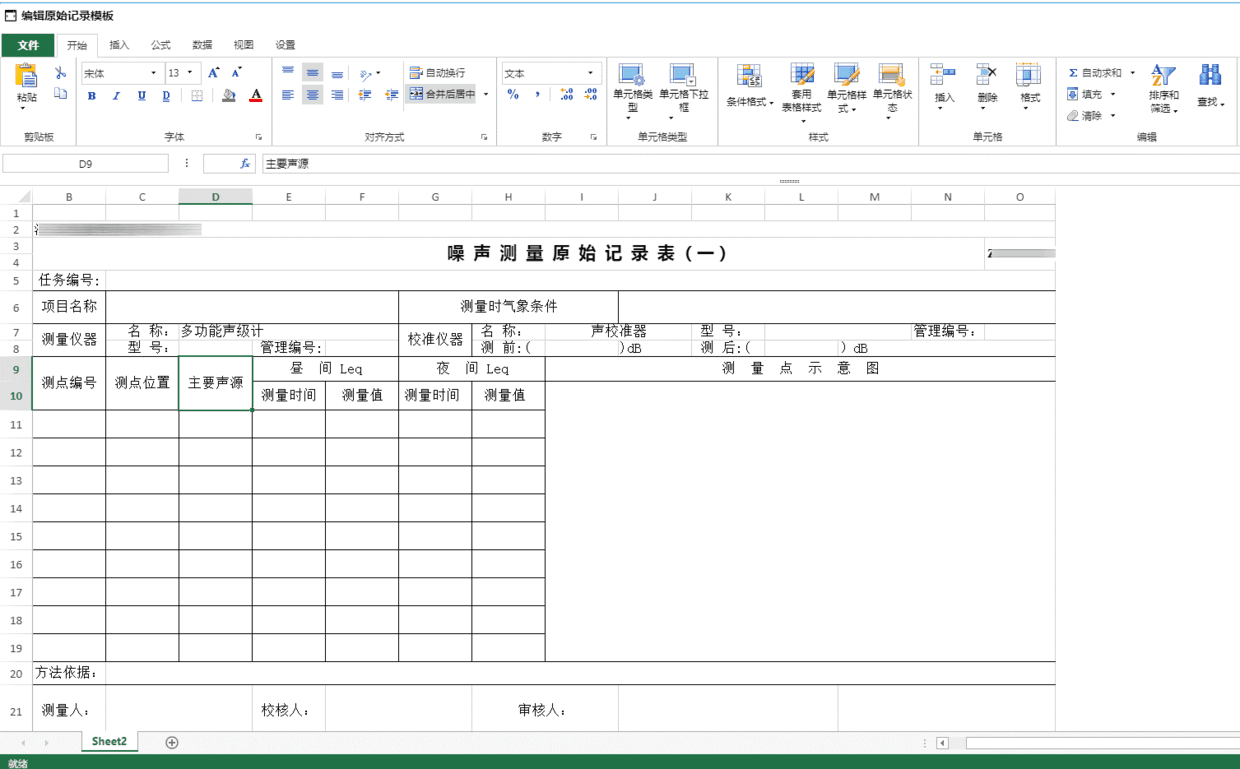Switch to the 设置 settings tab
This screenshot has height=769, width=1240.
[285, 45]
